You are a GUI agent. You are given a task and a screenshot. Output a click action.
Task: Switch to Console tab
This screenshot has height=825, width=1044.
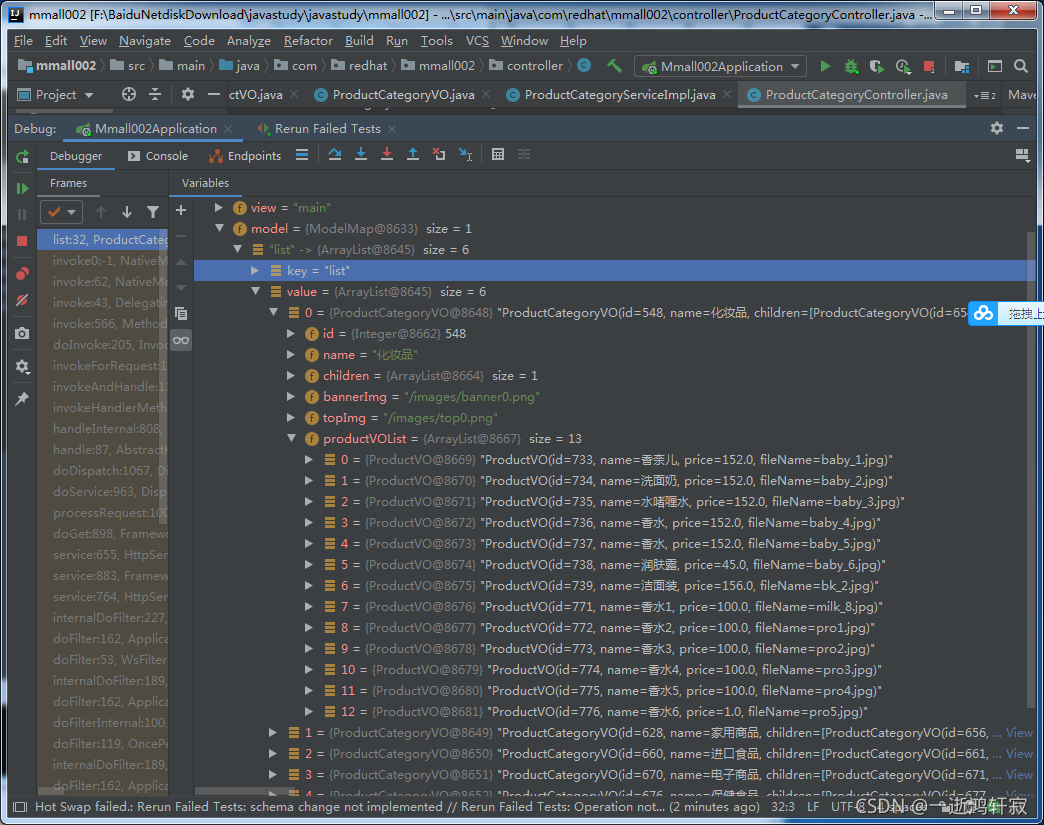coord(158,156)
